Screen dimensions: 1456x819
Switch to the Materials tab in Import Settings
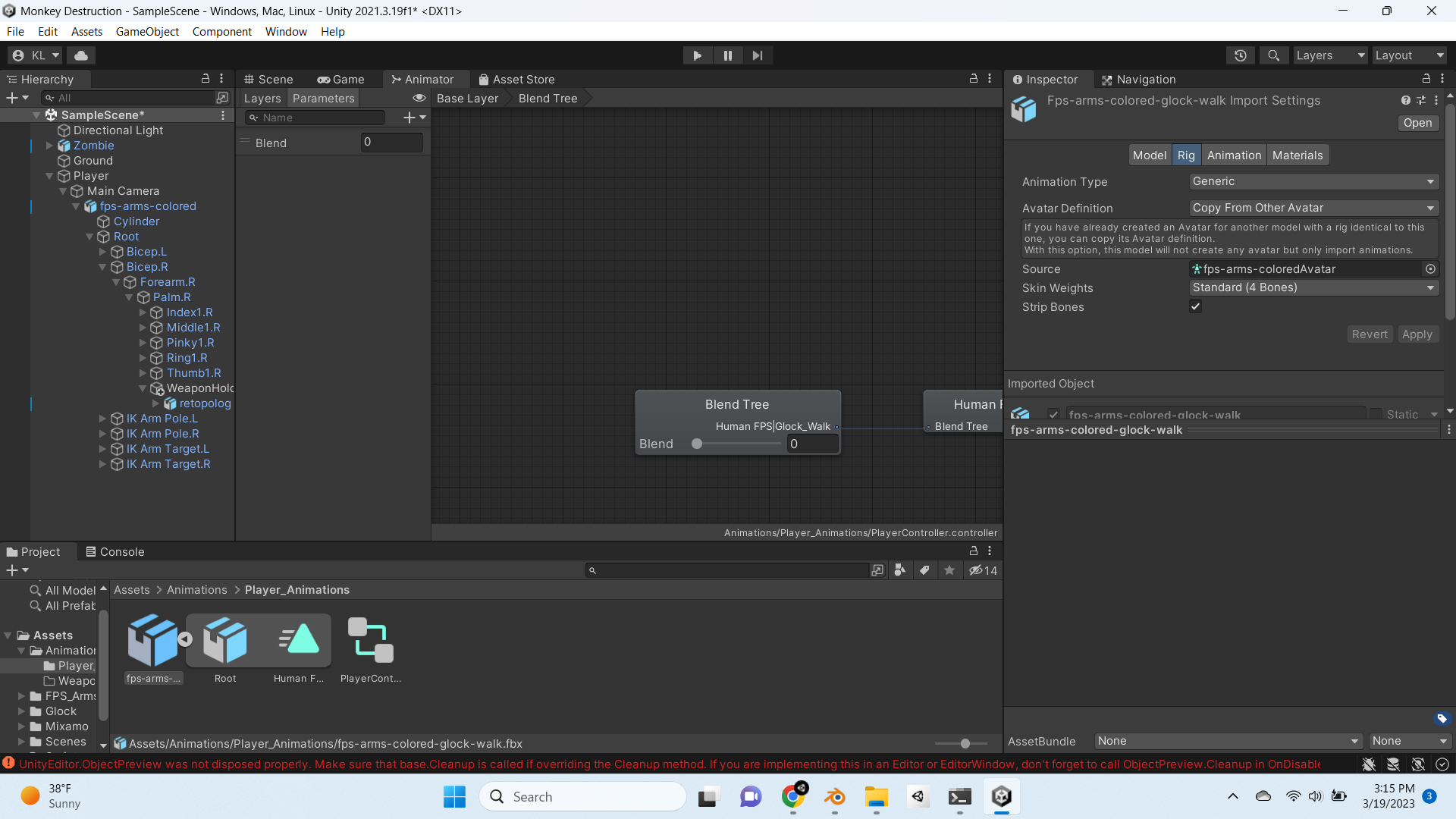(1297, 155)
